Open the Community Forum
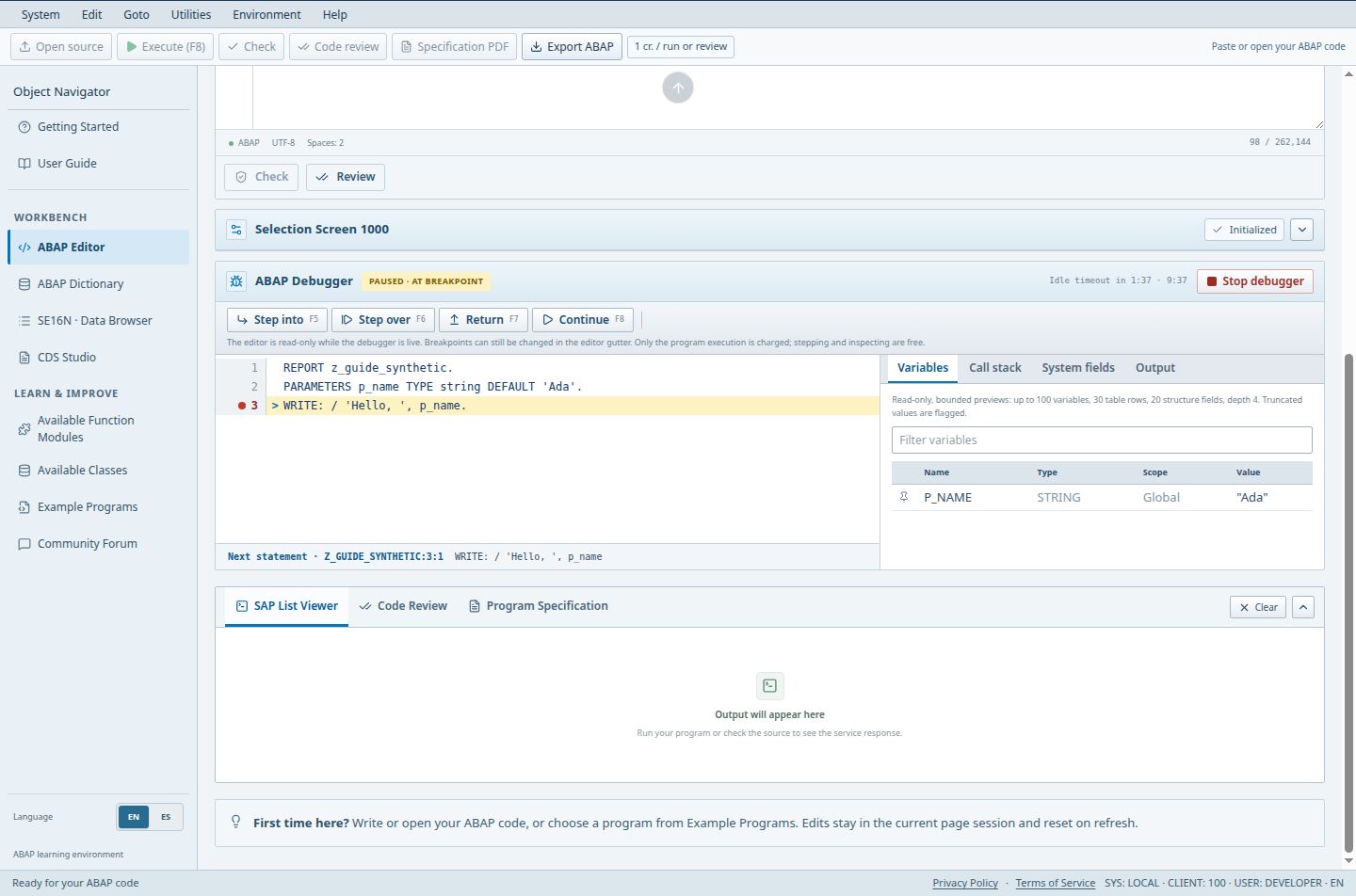This screenshot has width=1356, height=896. click(99, 544)
